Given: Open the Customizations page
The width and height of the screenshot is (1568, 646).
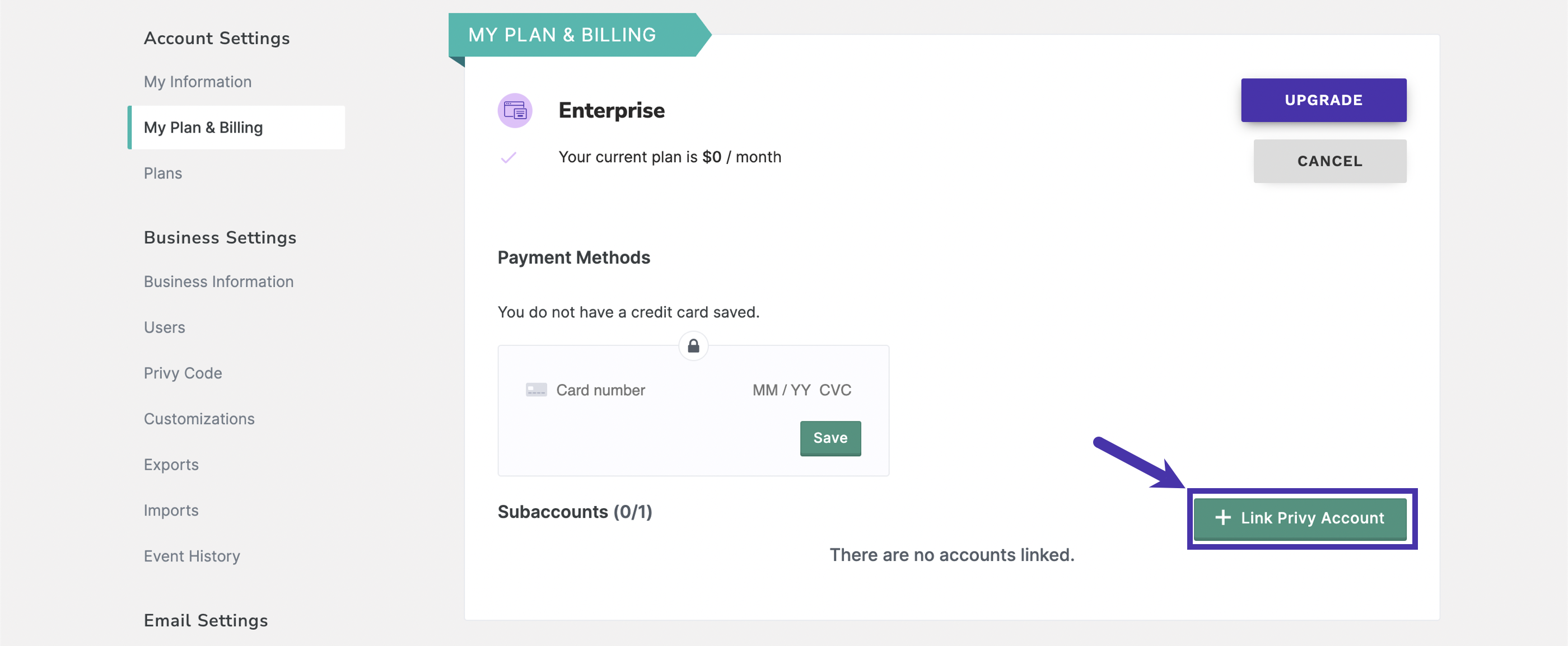Looking at the screenshot, I should coord(199,419).
